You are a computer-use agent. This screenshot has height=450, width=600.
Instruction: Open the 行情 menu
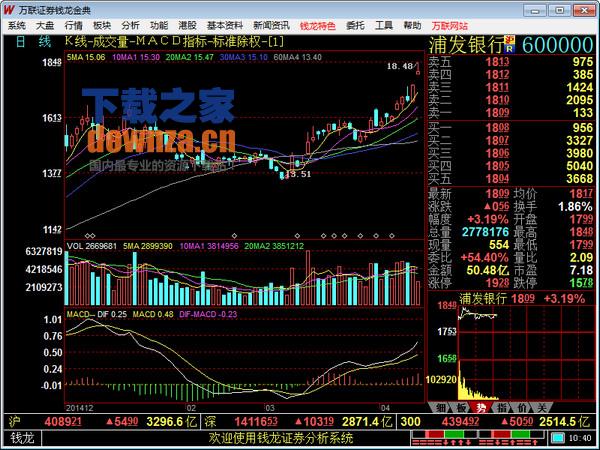[x=73, y=26]
